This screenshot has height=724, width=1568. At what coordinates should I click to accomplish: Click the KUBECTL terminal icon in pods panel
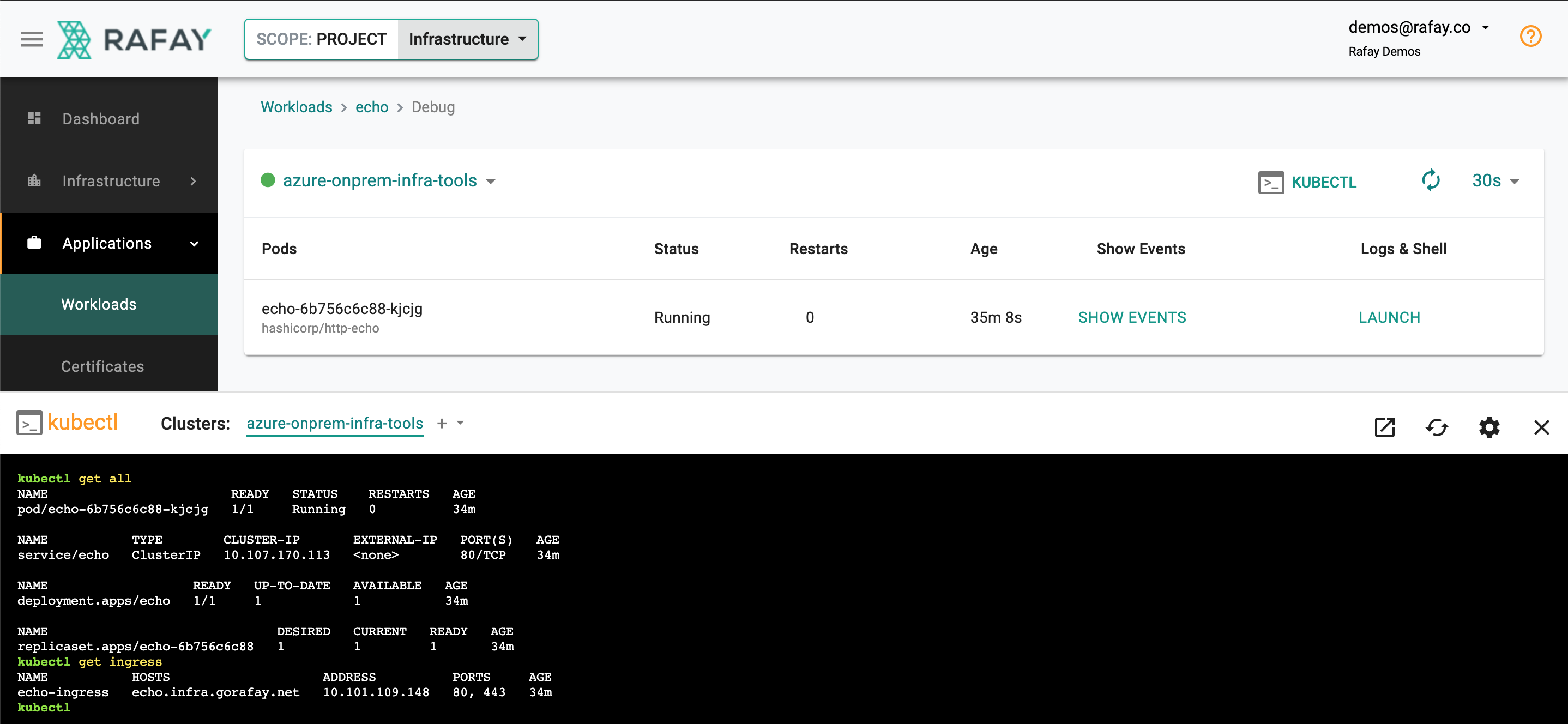(x=1271, y=182)
